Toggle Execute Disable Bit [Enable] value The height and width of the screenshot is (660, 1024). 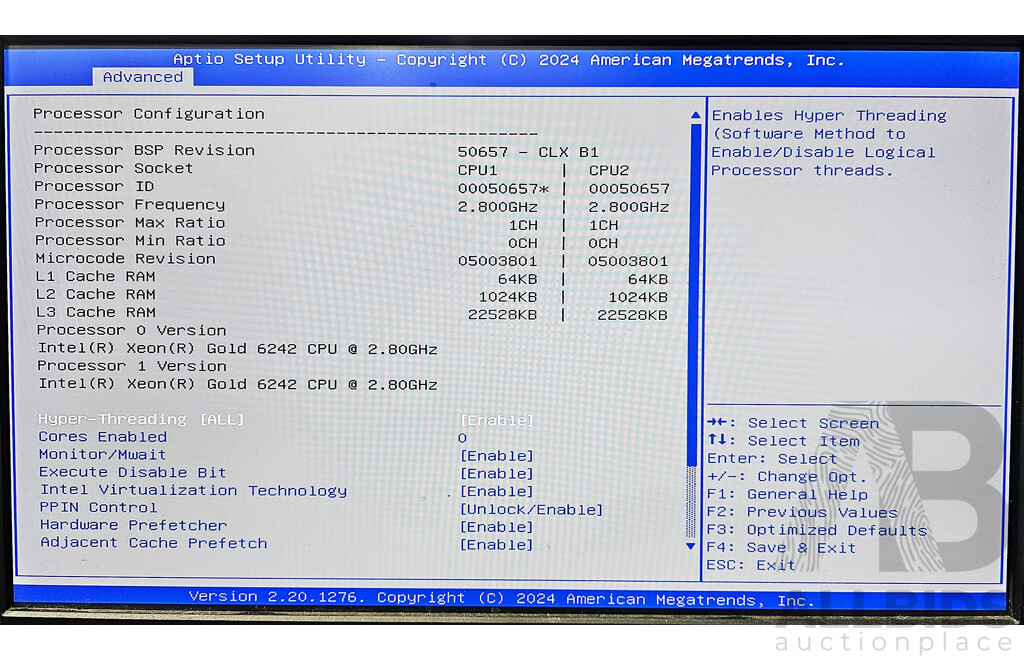497,473
